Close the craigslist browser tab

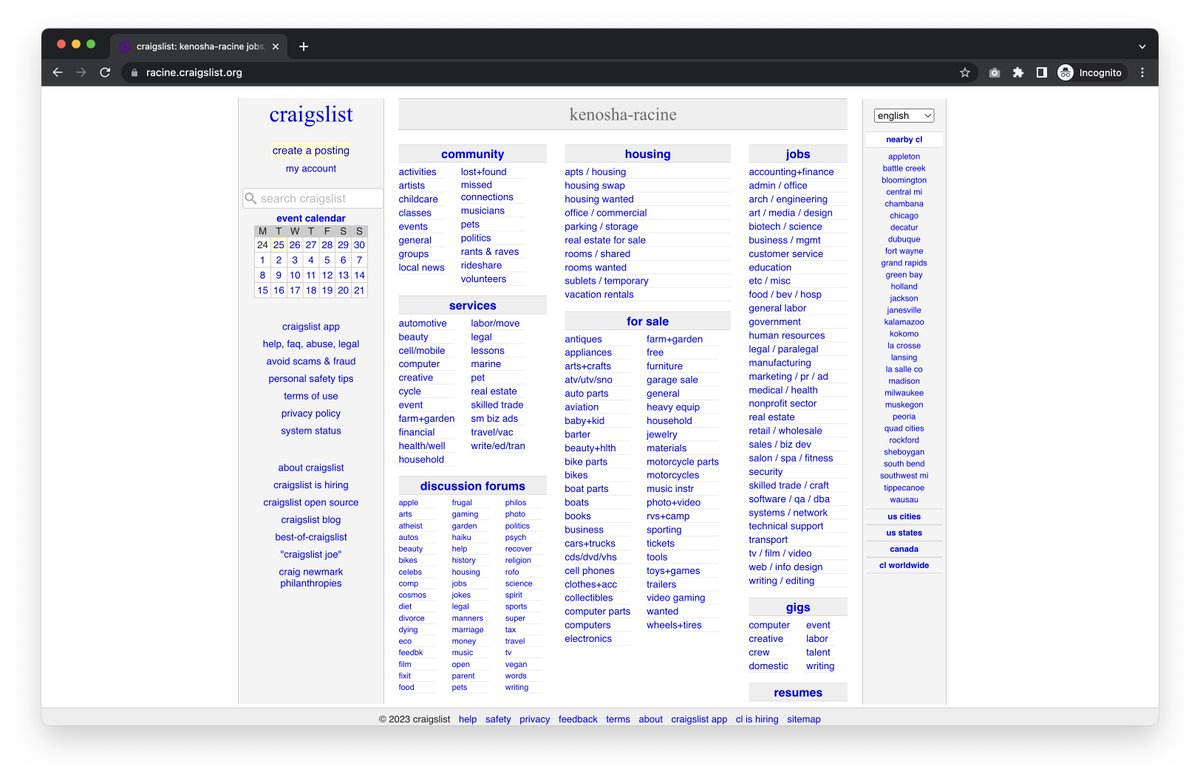pyautogui.click(x=276, y=46)
